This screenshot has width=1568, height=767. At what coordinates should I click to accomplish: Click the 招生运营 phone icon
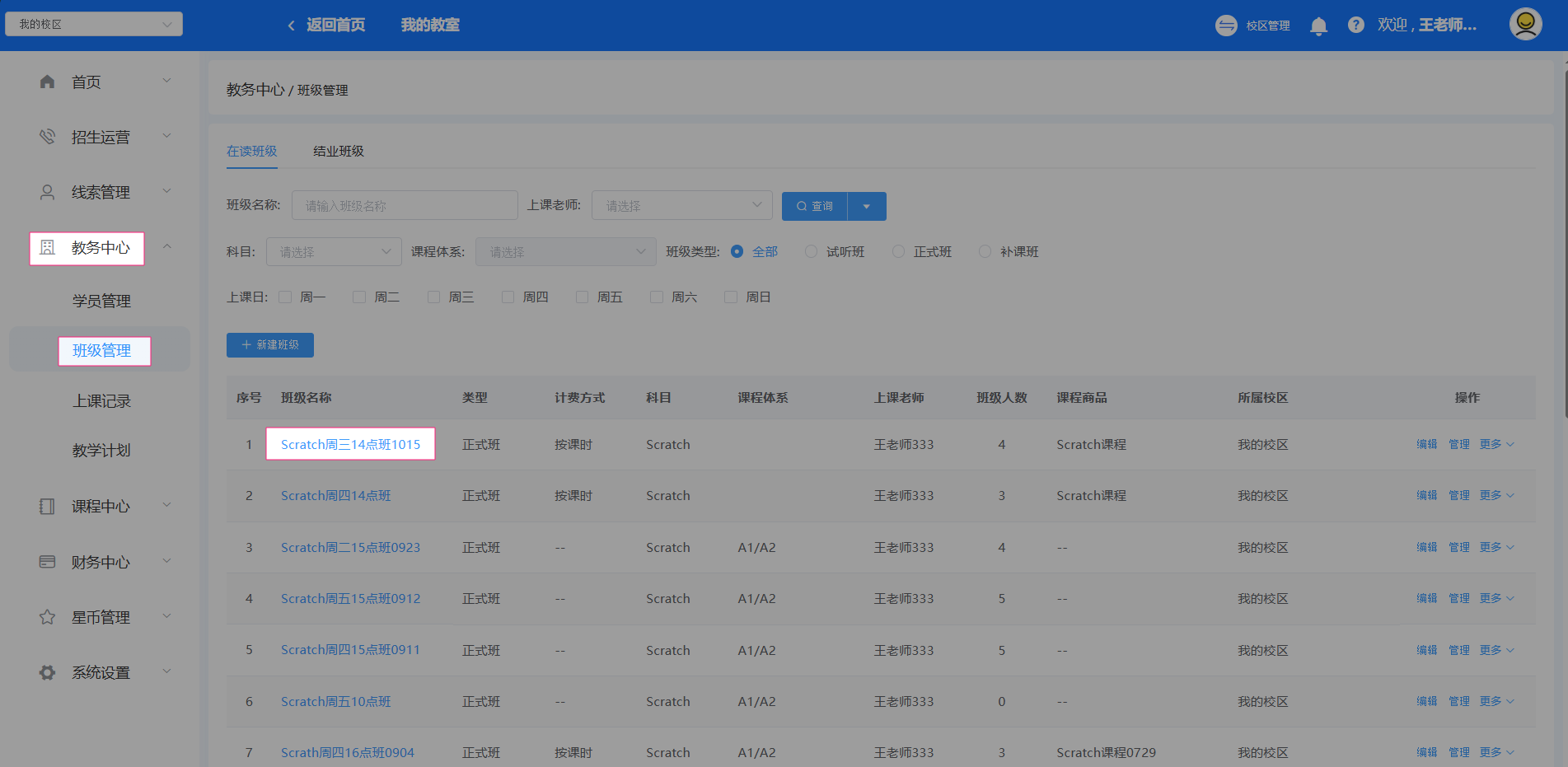(47, 137)
